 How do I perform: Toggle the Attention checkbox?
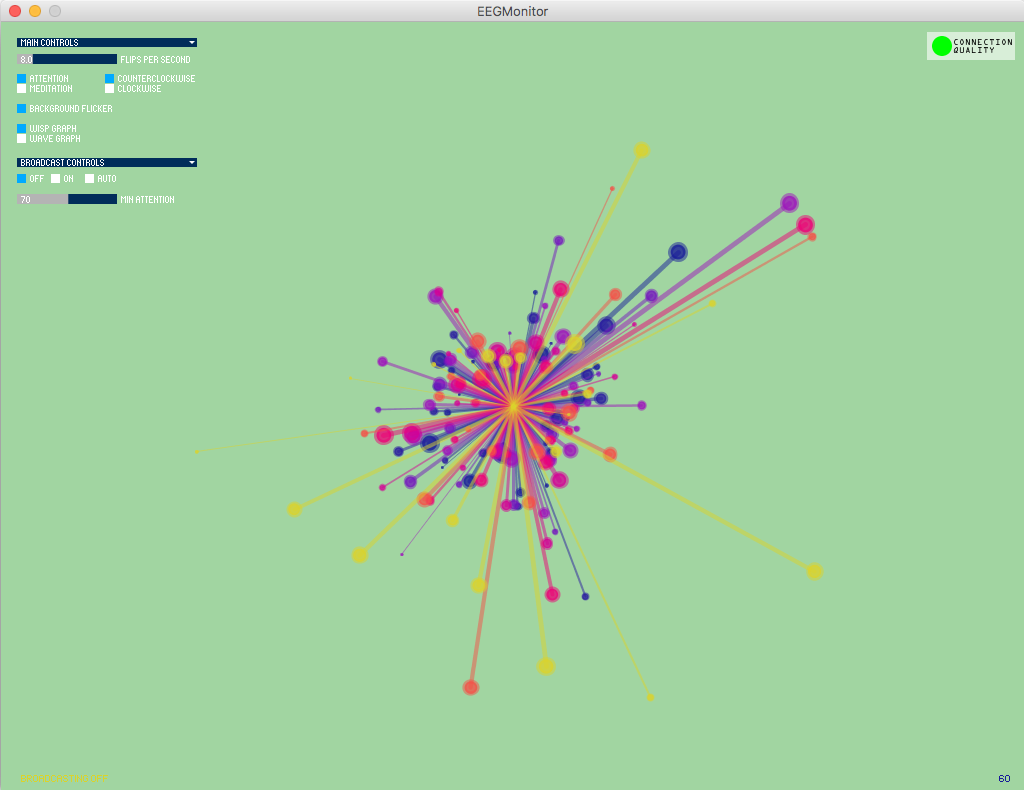tap(22, 78)
